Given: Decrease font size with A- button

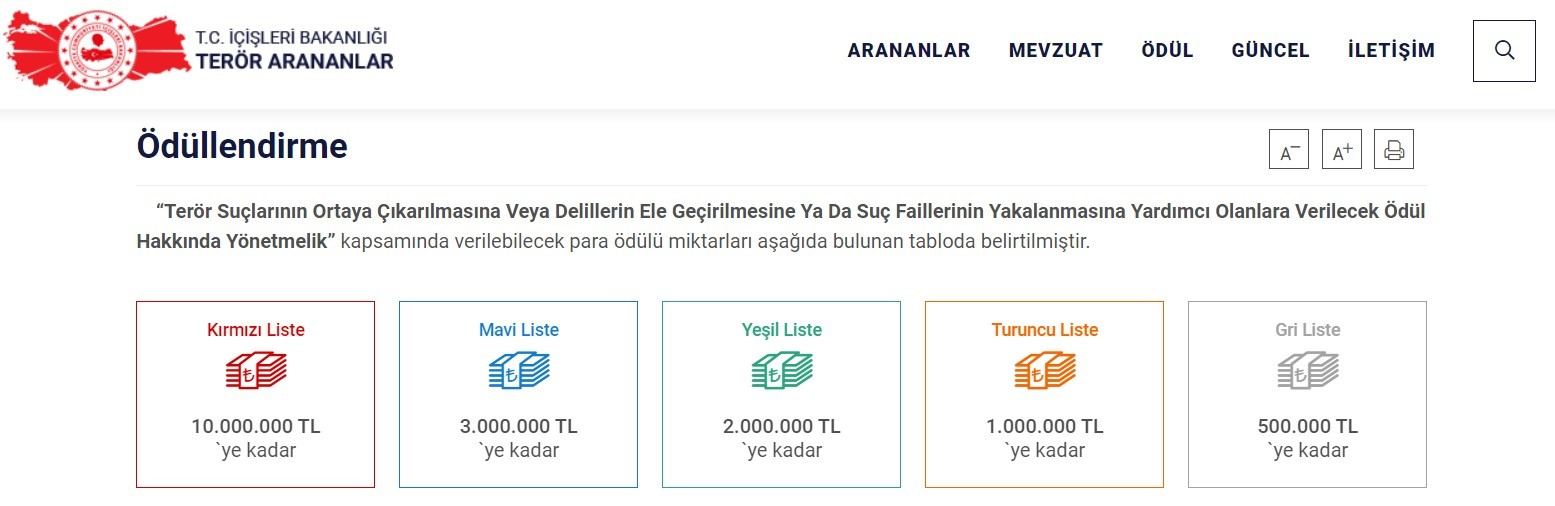Looking at the screenshot, I should pos(1289,152).
